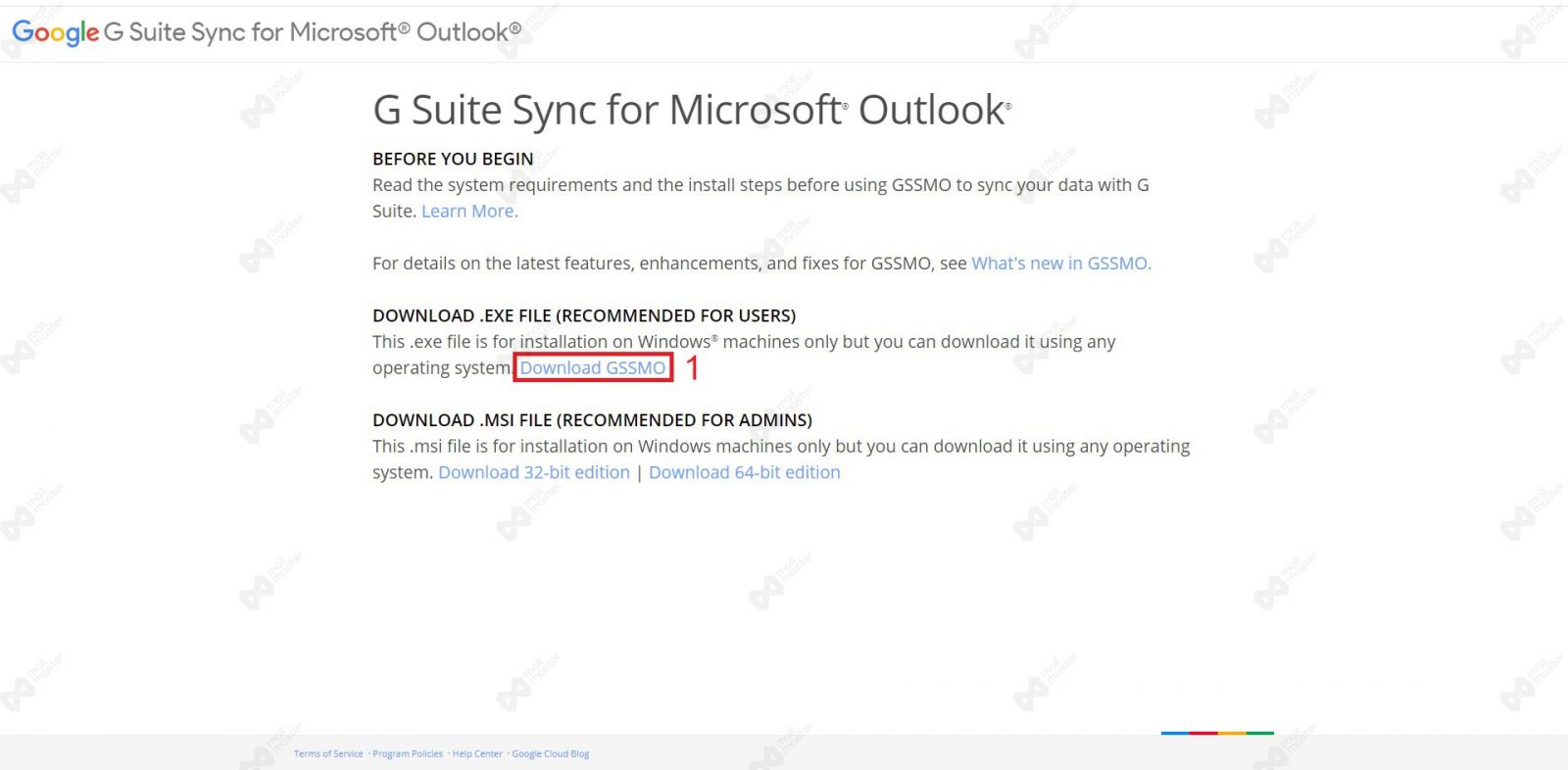1568x770 pixels.
Task: Click the Google logo in the header
Action: (55, 32)
